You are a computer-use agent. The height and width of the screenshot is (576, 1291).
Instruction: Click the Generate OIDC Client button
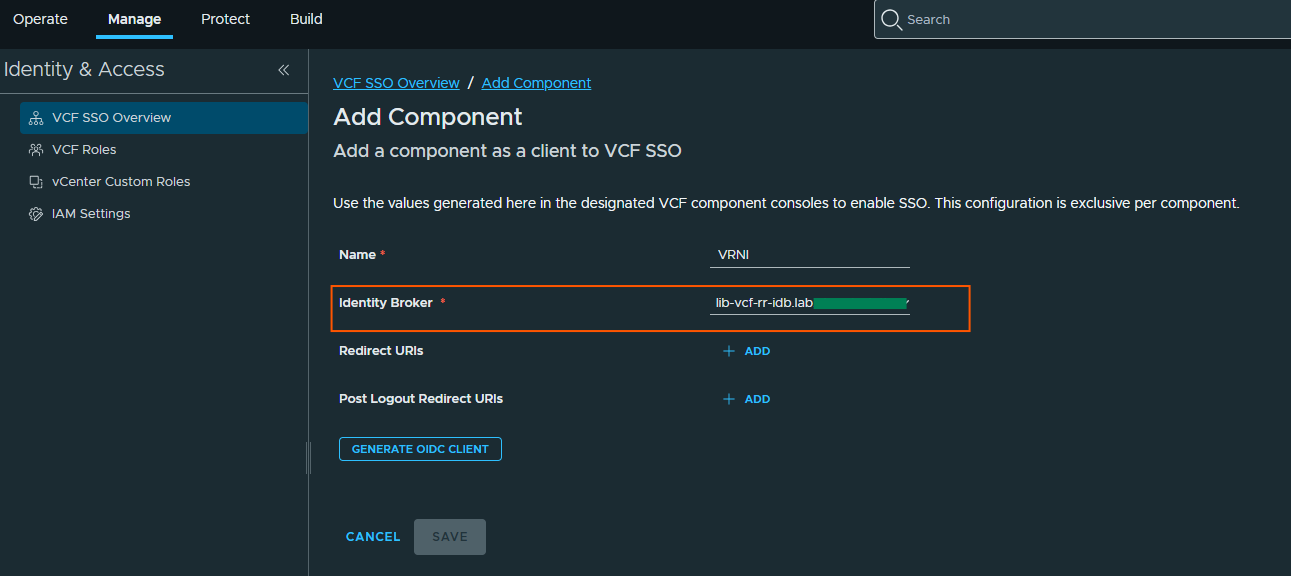pos(420,449)
